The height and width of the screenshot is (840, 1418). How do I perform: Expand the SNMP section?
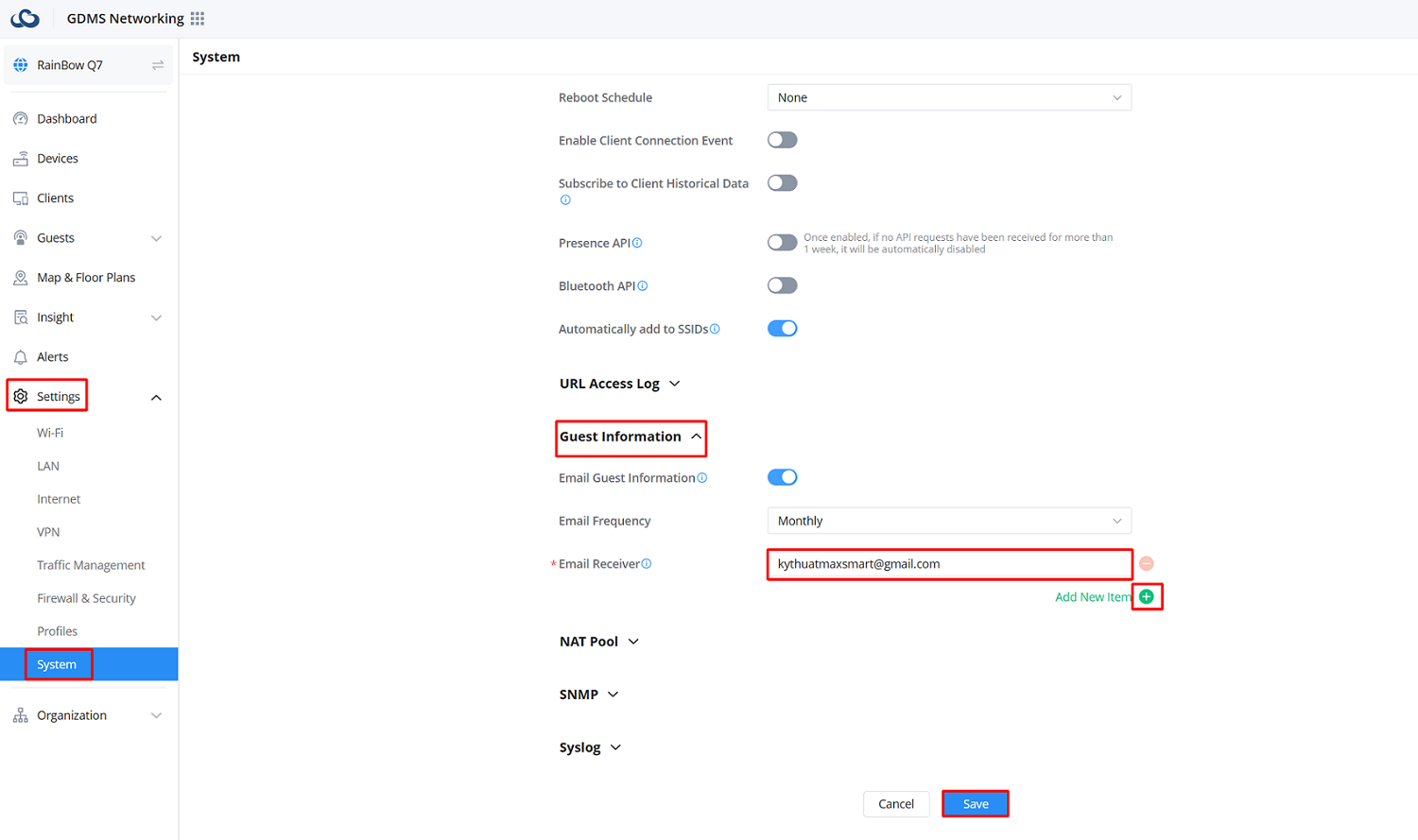589,694
